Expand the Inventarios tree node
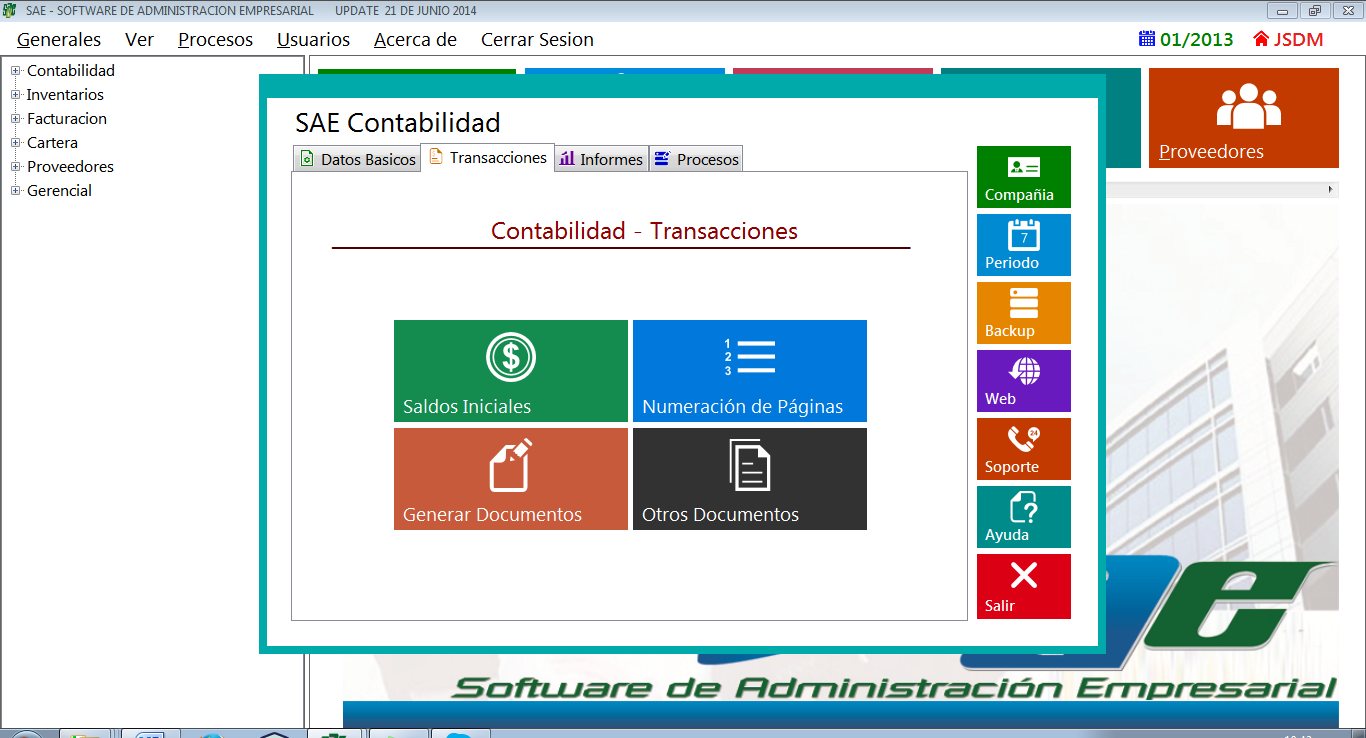The width and height of the screenshot is (1366, 738). (15, 95)
